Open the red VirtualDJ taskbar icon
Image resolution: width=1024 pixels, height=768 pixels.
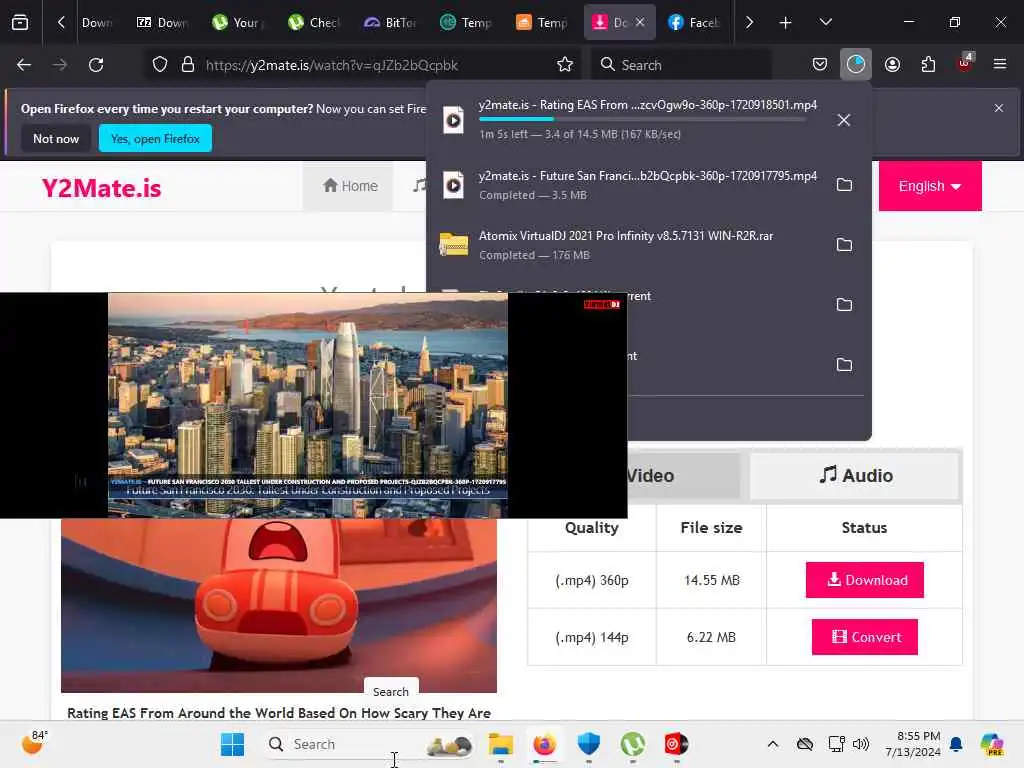click(x=677, y=744)
